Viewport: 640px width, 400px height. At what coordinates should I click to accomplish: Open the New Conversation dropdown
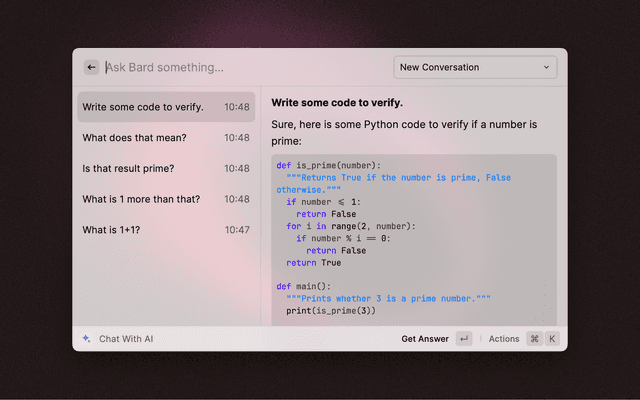[x=475, y=68]
